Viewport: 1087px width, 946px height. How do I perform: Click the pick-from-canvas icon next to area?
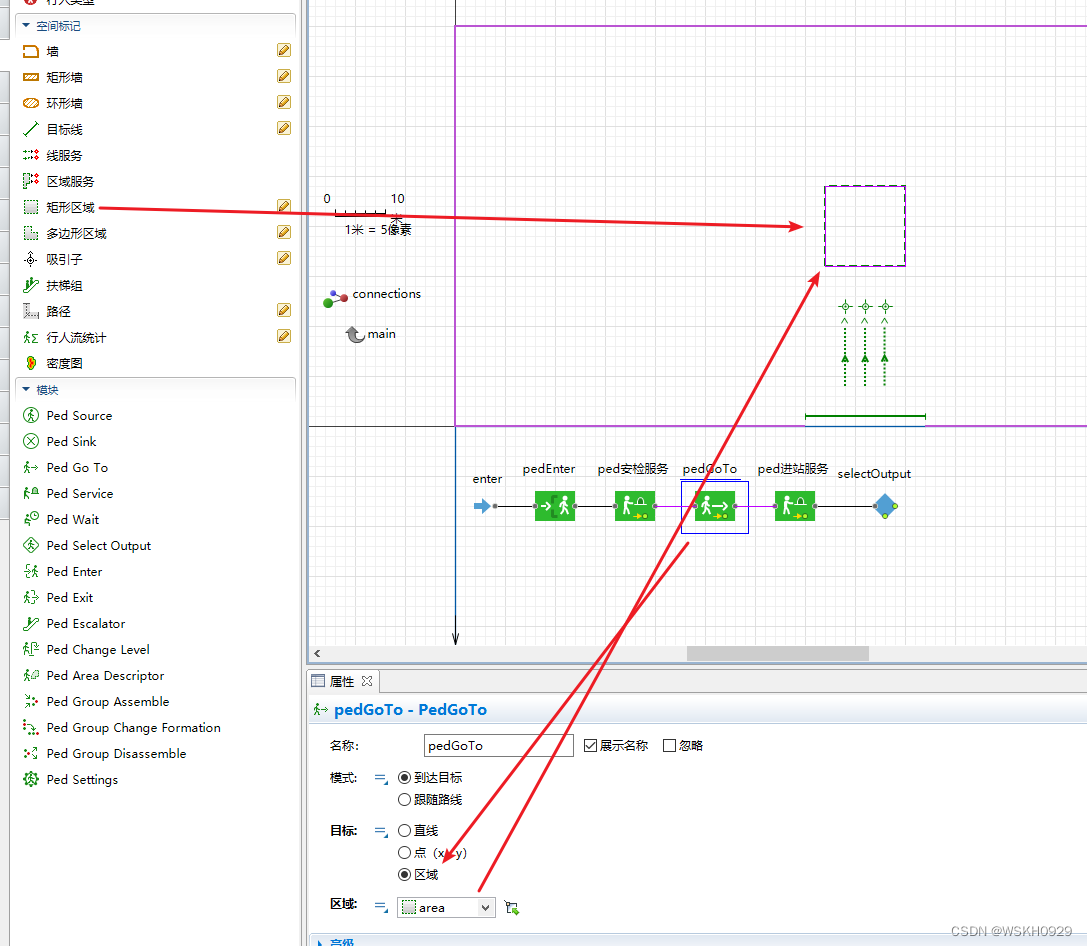pos(512,908)
